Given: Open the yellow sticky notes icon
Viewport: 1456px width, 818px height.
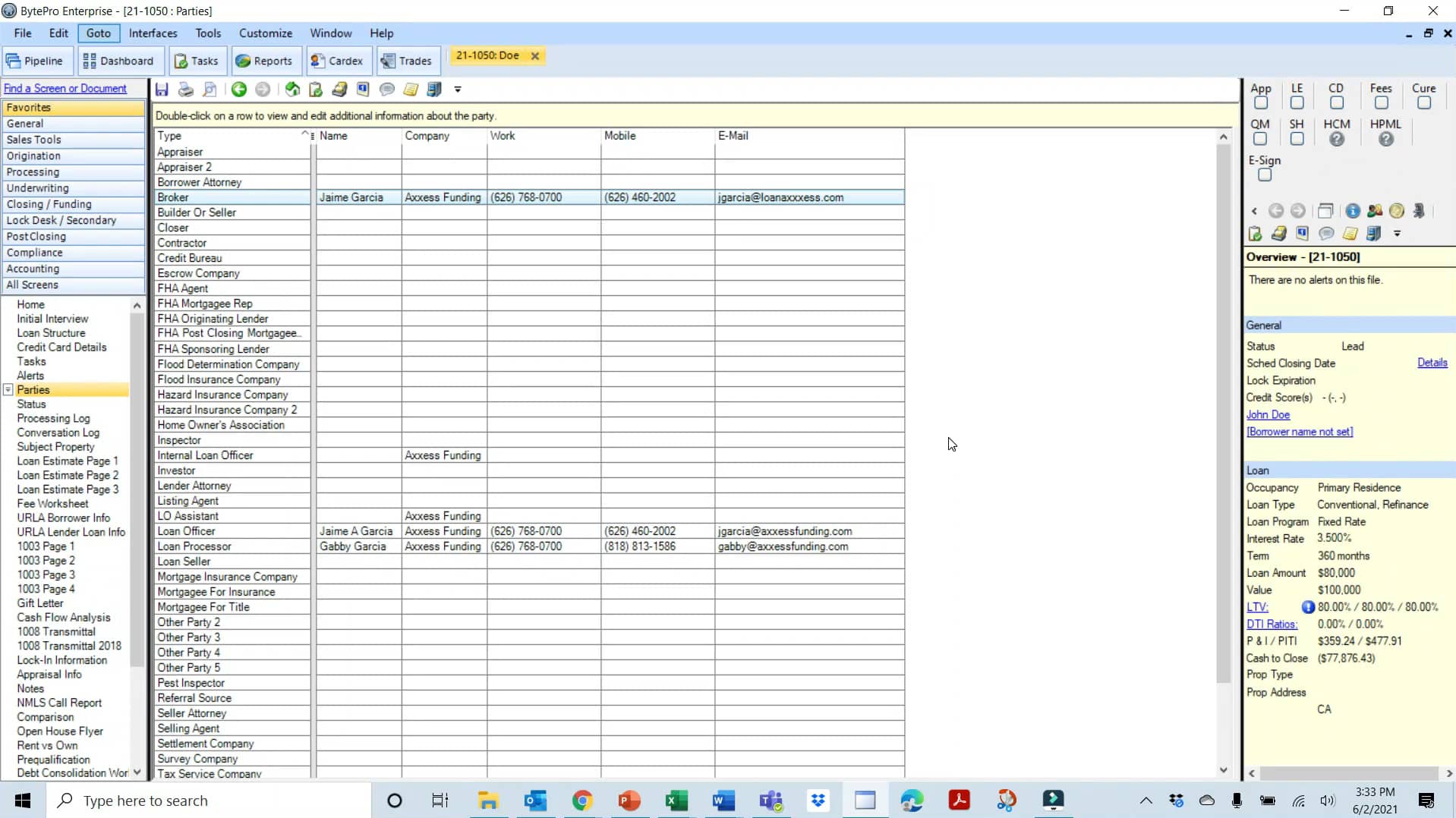Looking at the screenshot, I should tap(411, 90).
